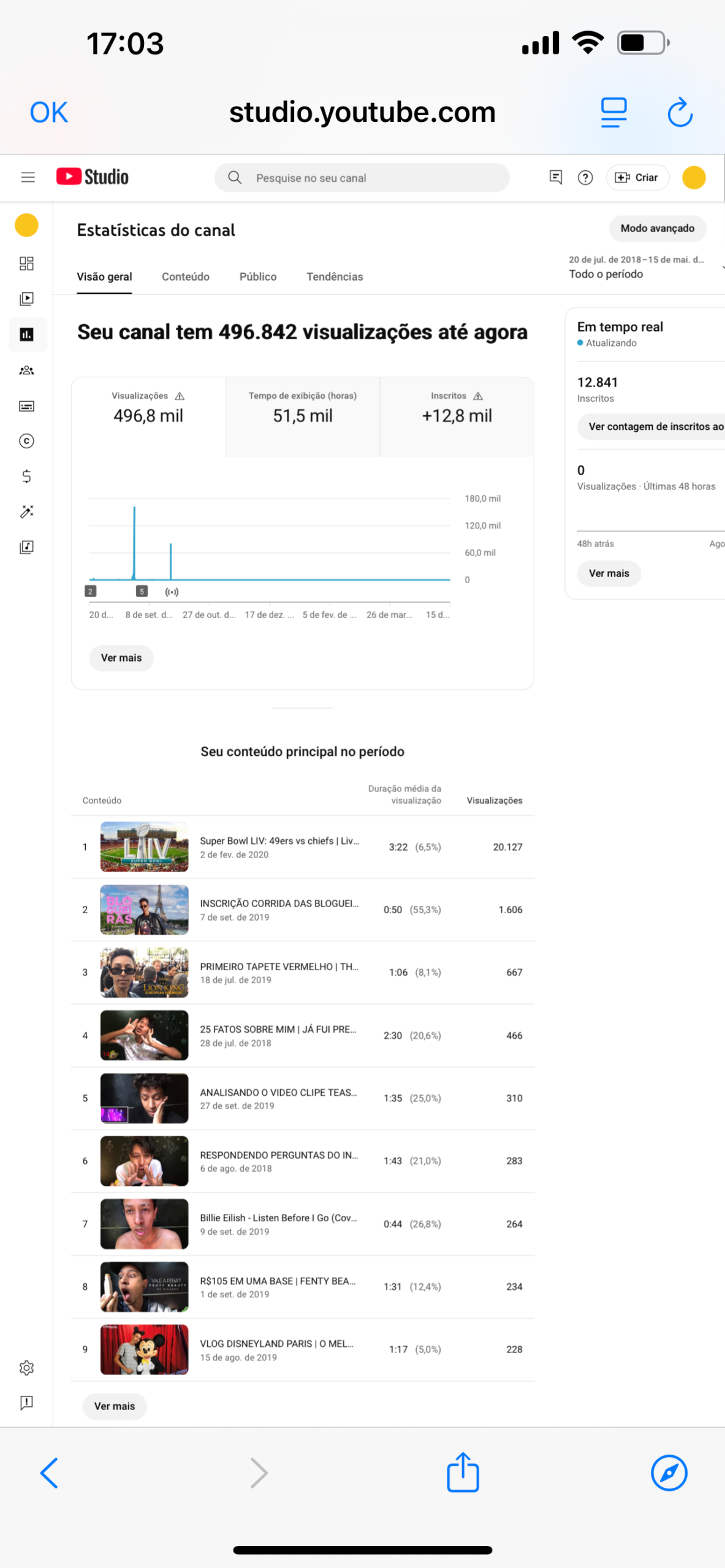Reload the page with Safari refresh icon
725x1568 pixels.
tap(680, 113)
